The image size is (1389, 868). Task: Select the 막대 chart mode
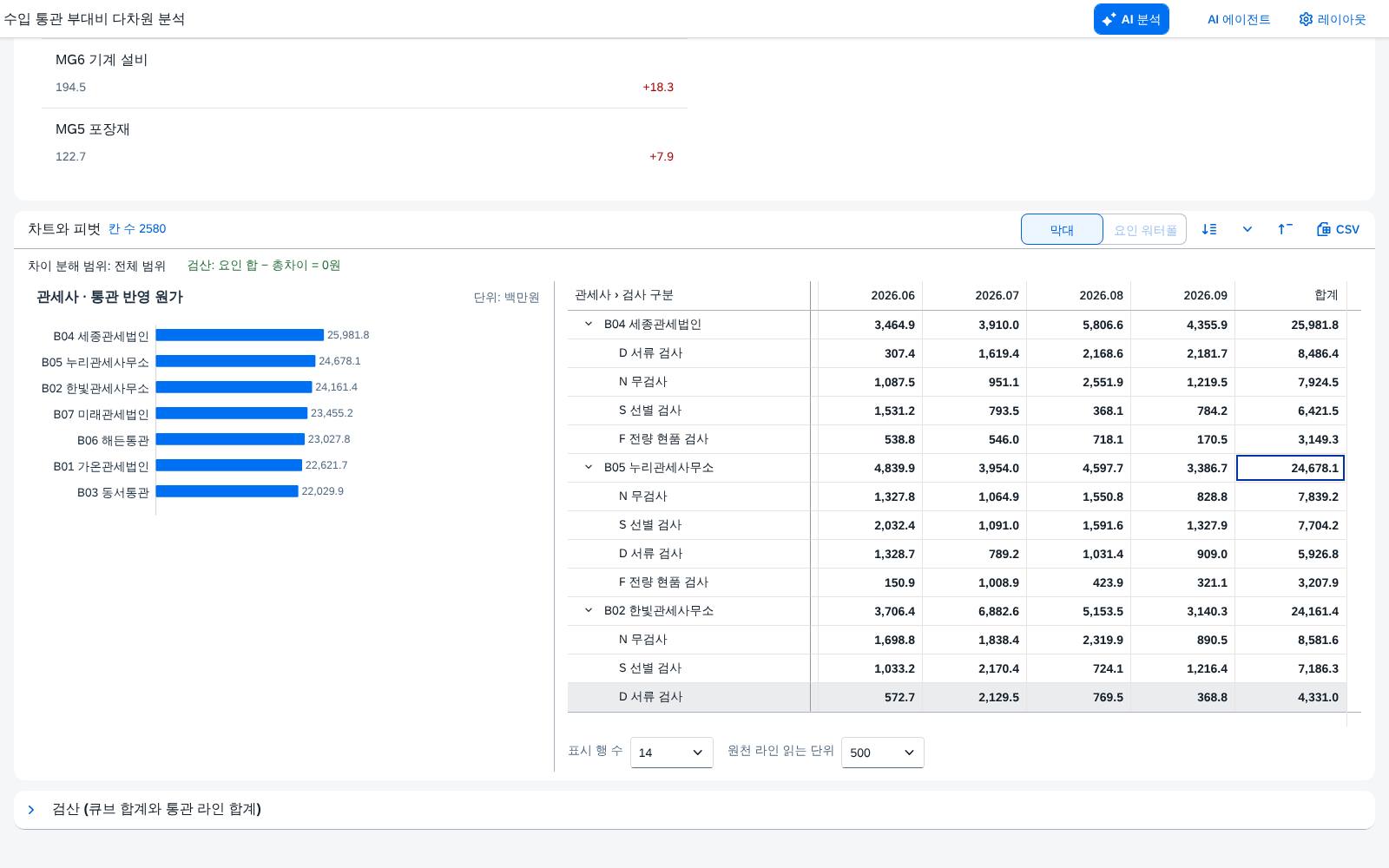(1062, 229)
